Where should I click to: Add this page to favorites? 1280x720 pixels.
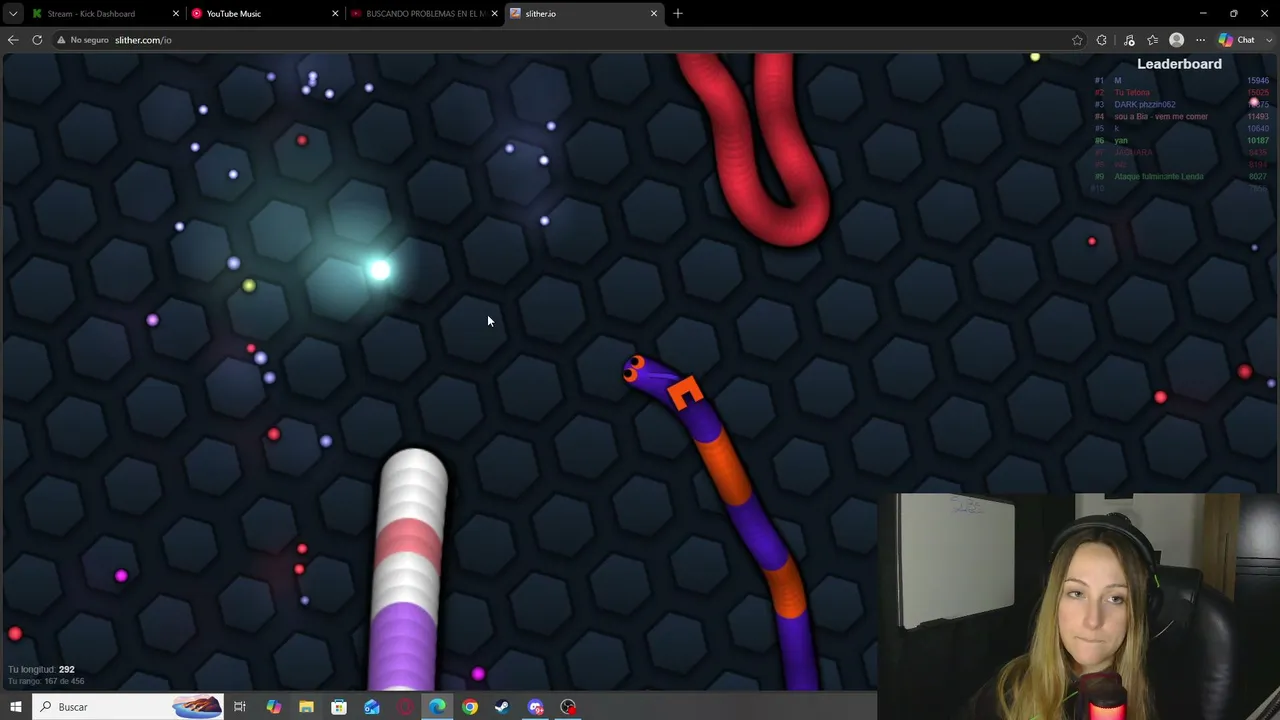coord(1077,40)
